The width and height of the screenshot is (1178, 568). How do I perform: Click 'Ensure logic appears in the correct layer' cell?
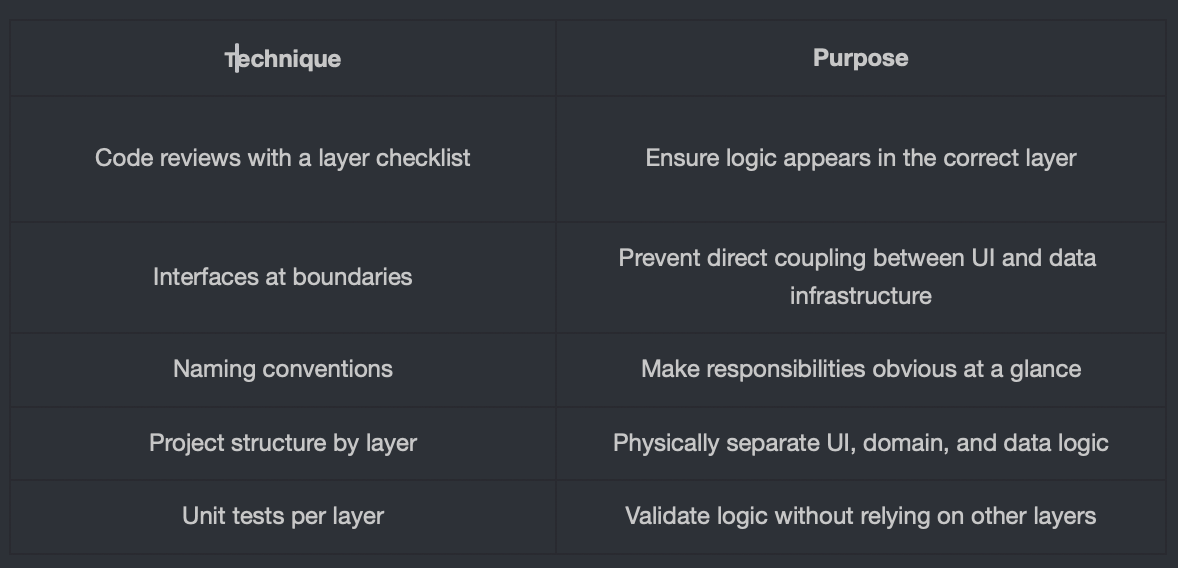tap(861, 159)
